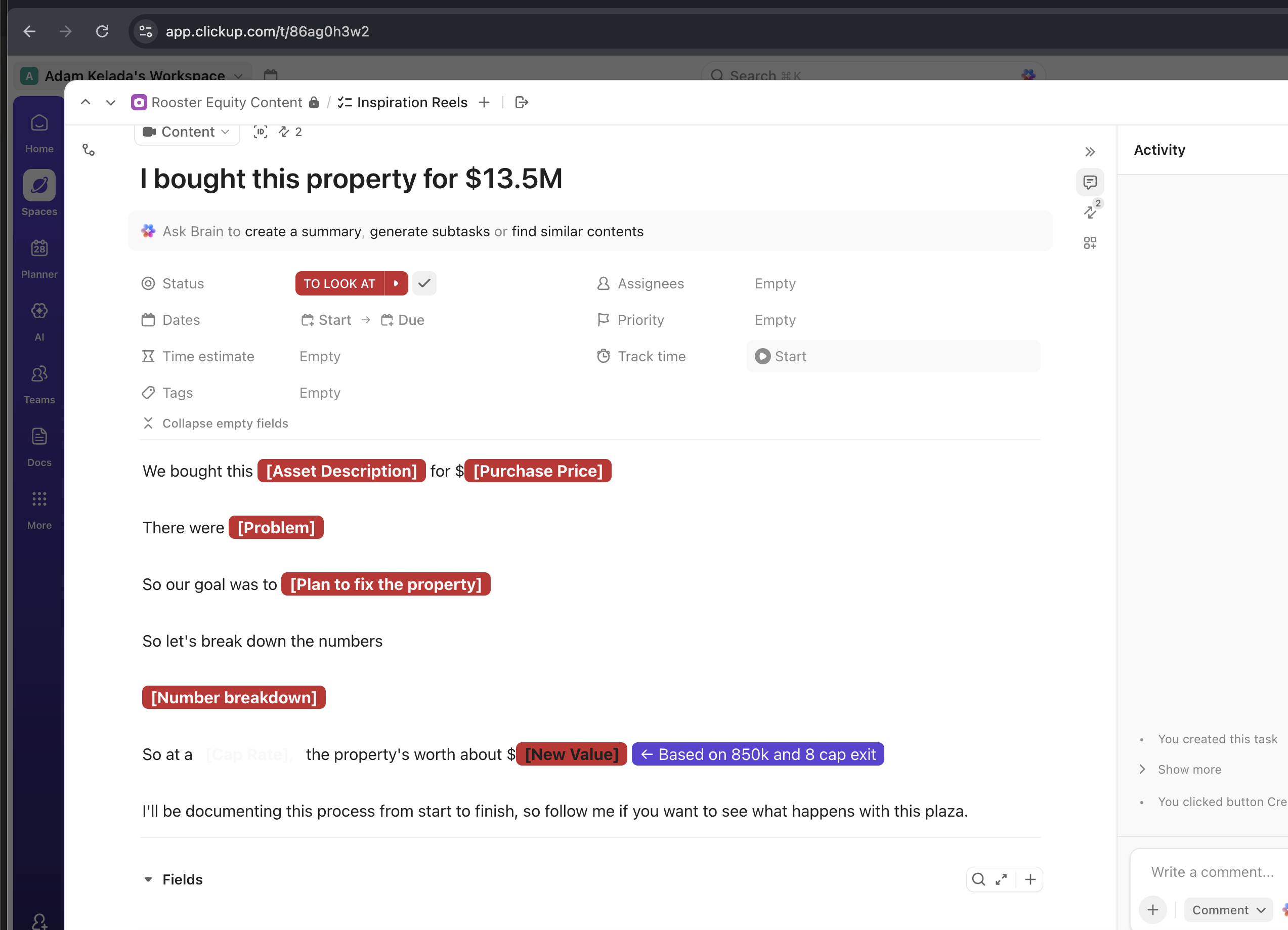Open the Rooster Equity Content breadcrumb
This screenshot has height=930, width=1288.
226,102
